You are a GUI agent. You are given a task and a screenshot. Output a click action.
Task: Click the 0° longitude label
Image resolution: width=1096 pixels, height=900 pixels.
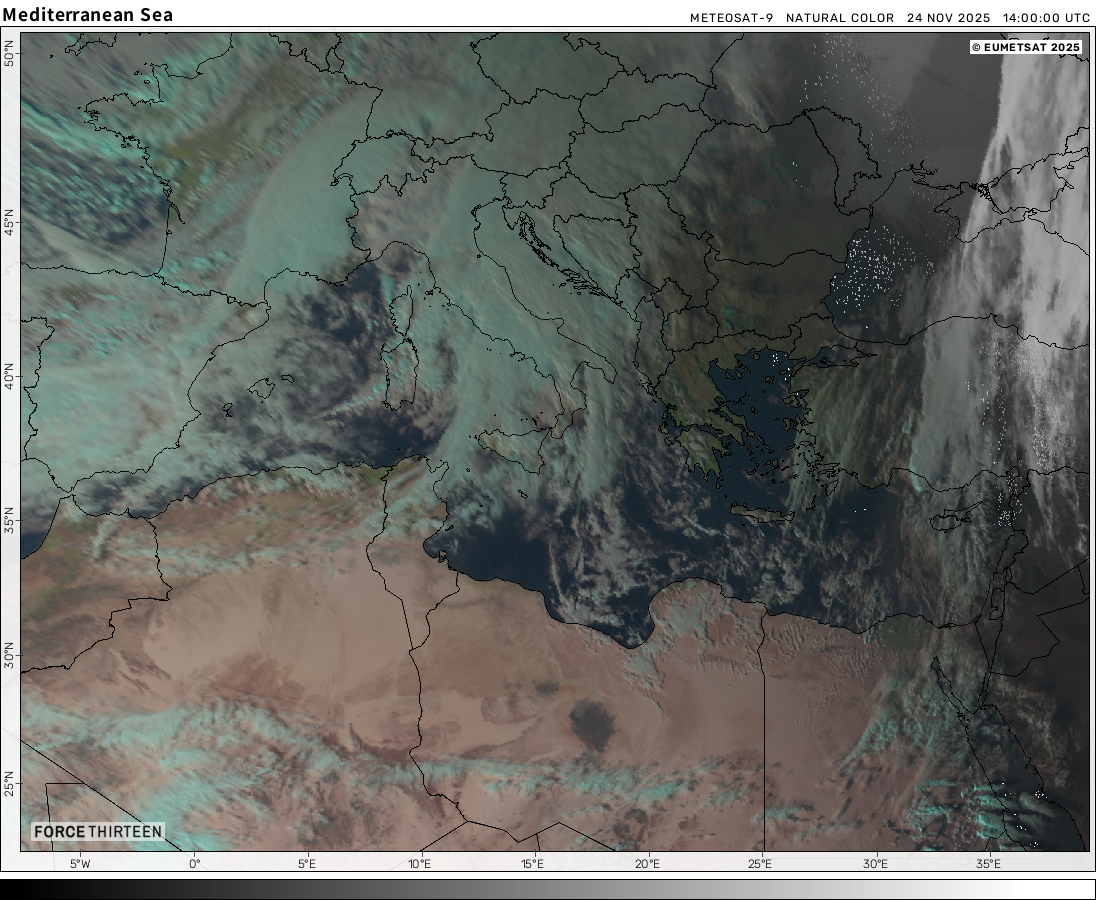tap(194, 864)
